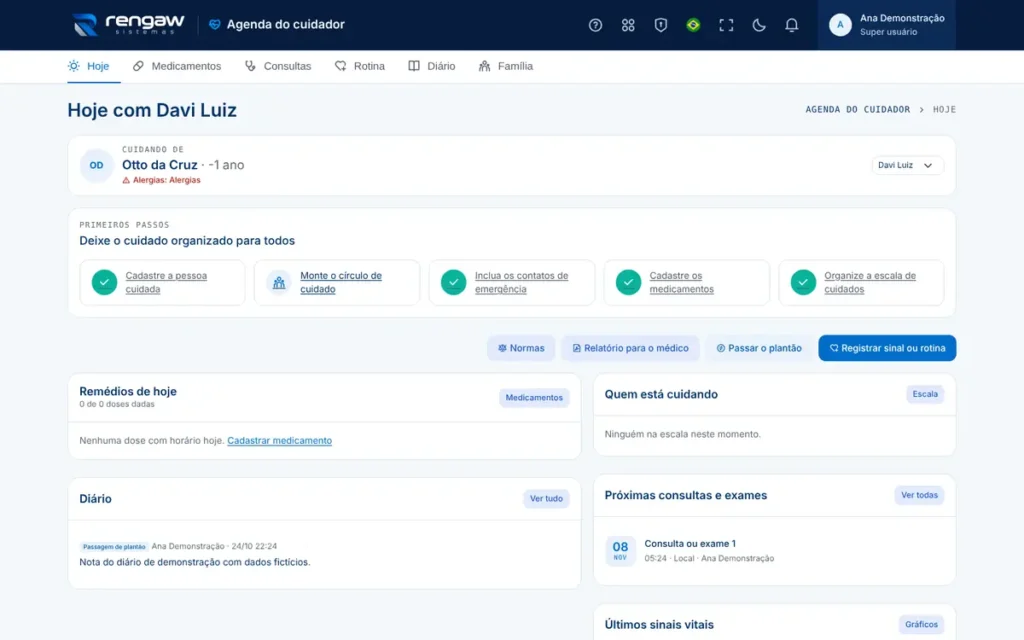Click Registrar sinal ou rotina button
Screen dimensions: 1024x640
click(887, 348)
